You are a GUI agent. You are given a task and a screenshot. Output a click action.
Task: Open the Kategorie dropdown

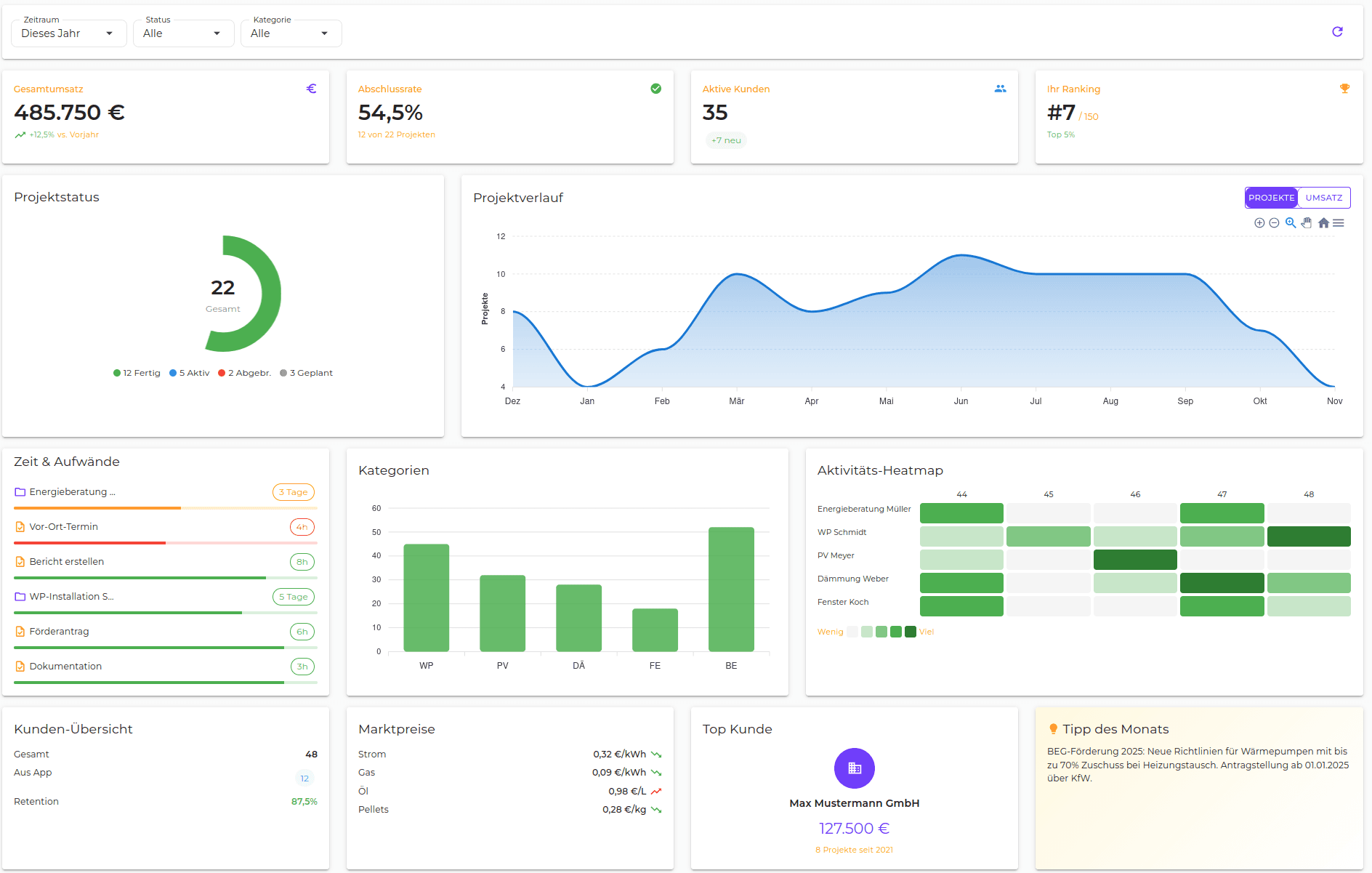[x=291, y=33]
